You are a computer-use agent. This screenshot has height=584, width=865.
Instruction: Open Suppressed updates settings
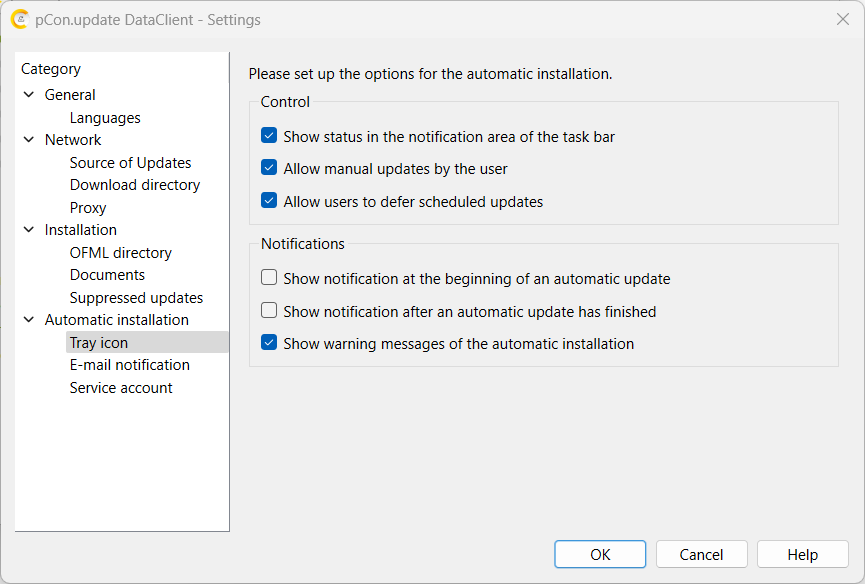[136, 298]
